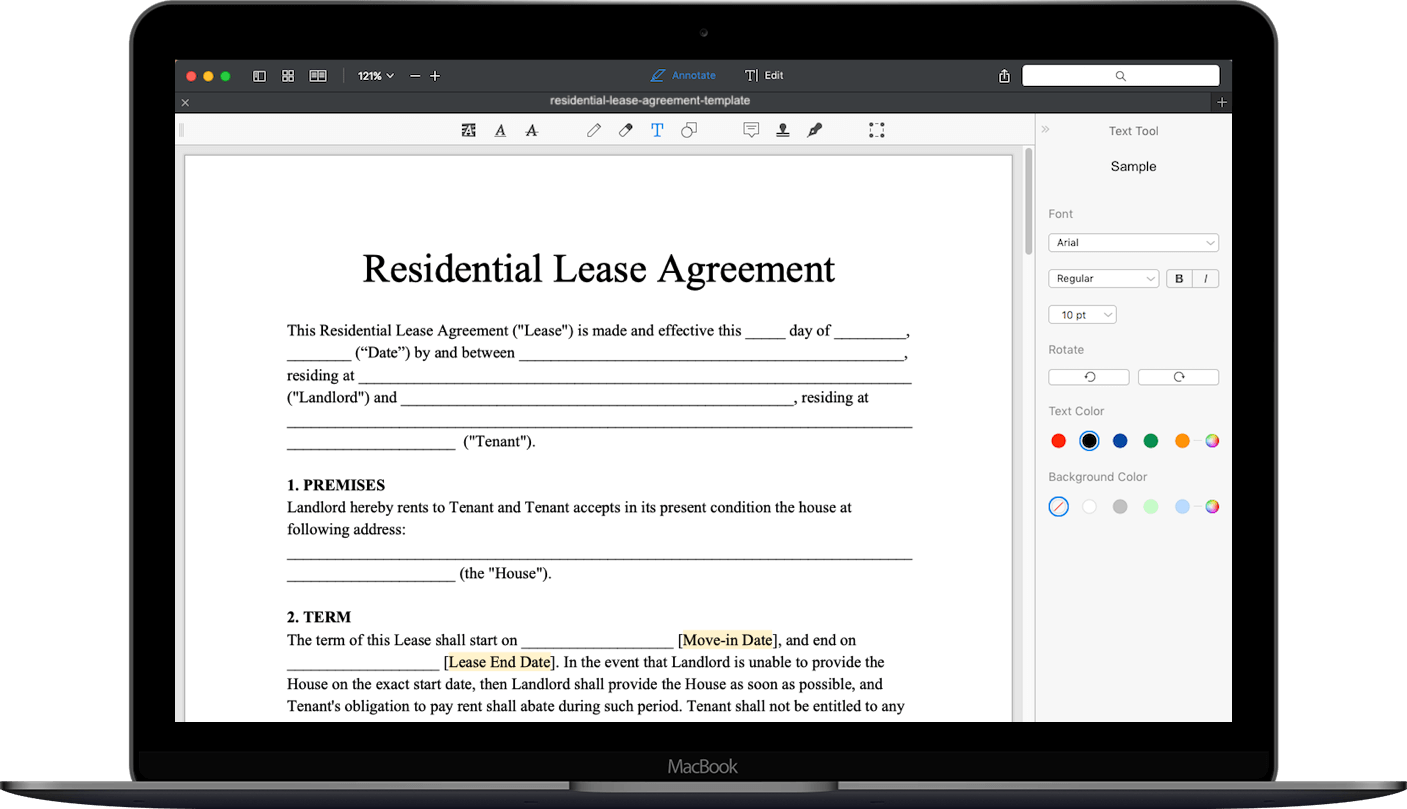The width and height of the screenshot is (1407, 809).
Task: Select the Signature tool
Action: click(814, 130)
